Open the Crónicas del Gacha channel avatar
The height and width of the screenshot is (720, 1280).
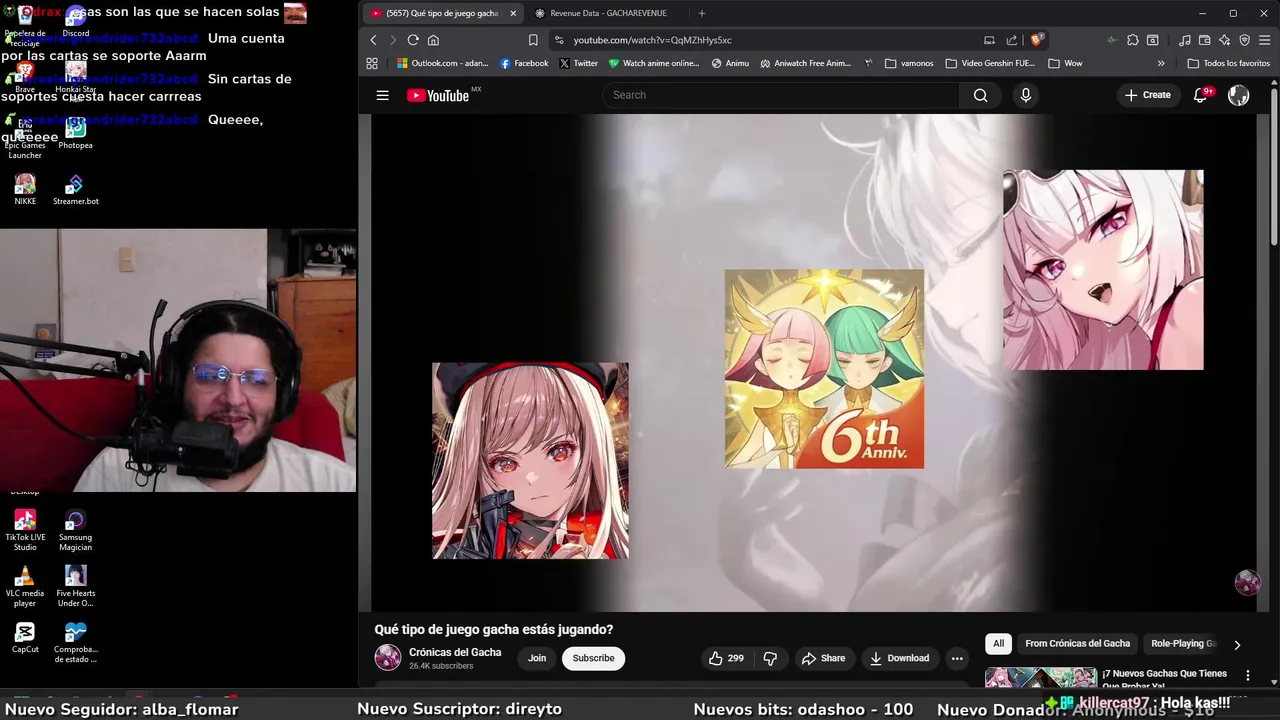tap(388, 657)
